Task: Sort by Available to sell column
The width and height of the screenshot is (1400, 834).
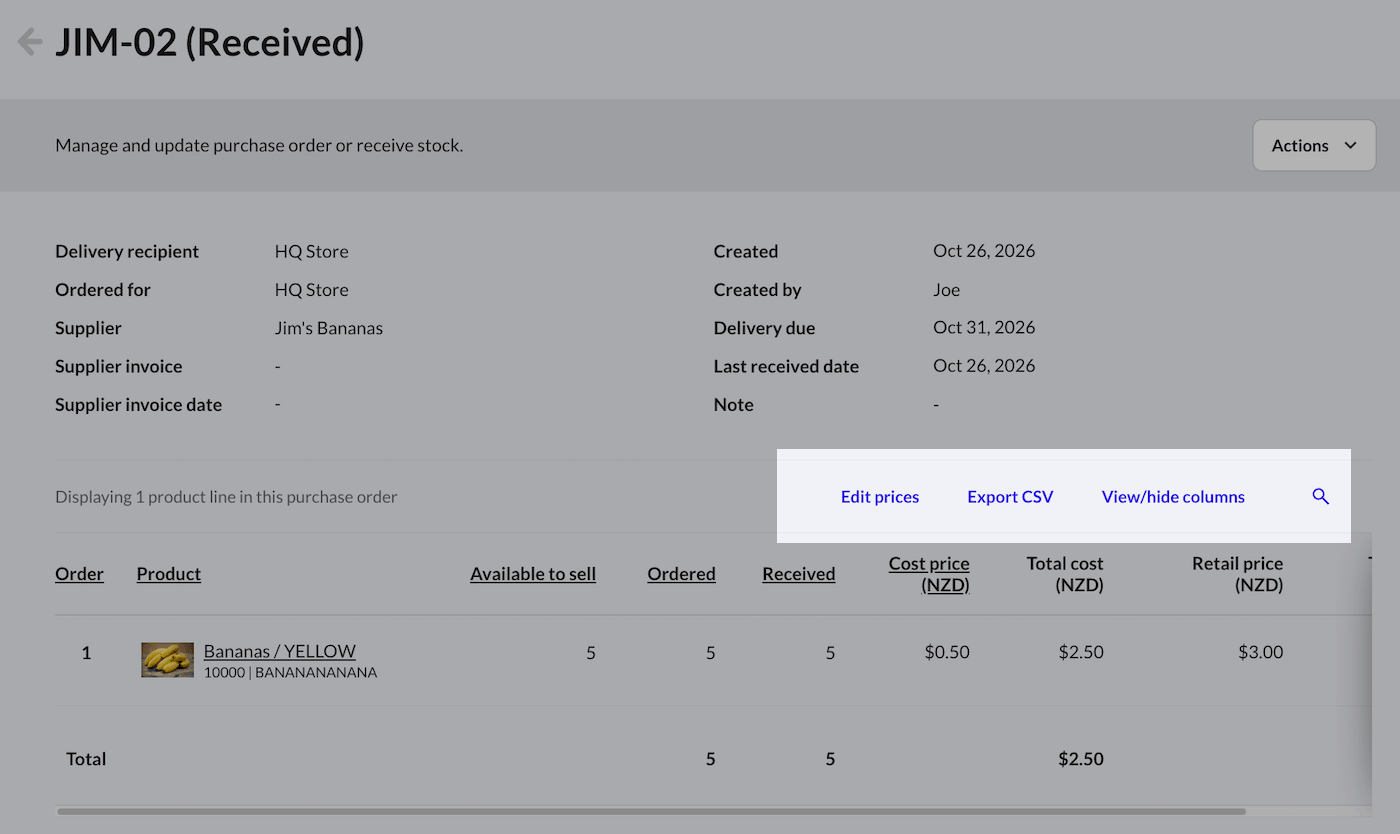Action: point(533,574)
